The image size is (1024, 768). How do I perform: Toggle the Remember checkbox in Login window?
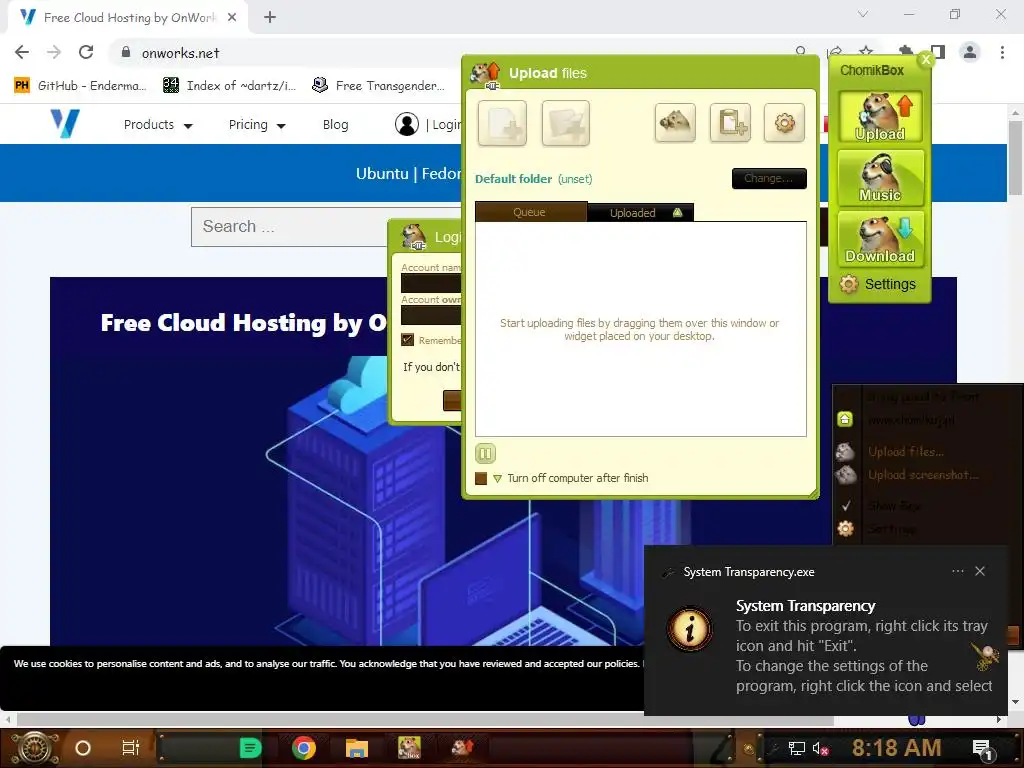[x=408, y=340]
